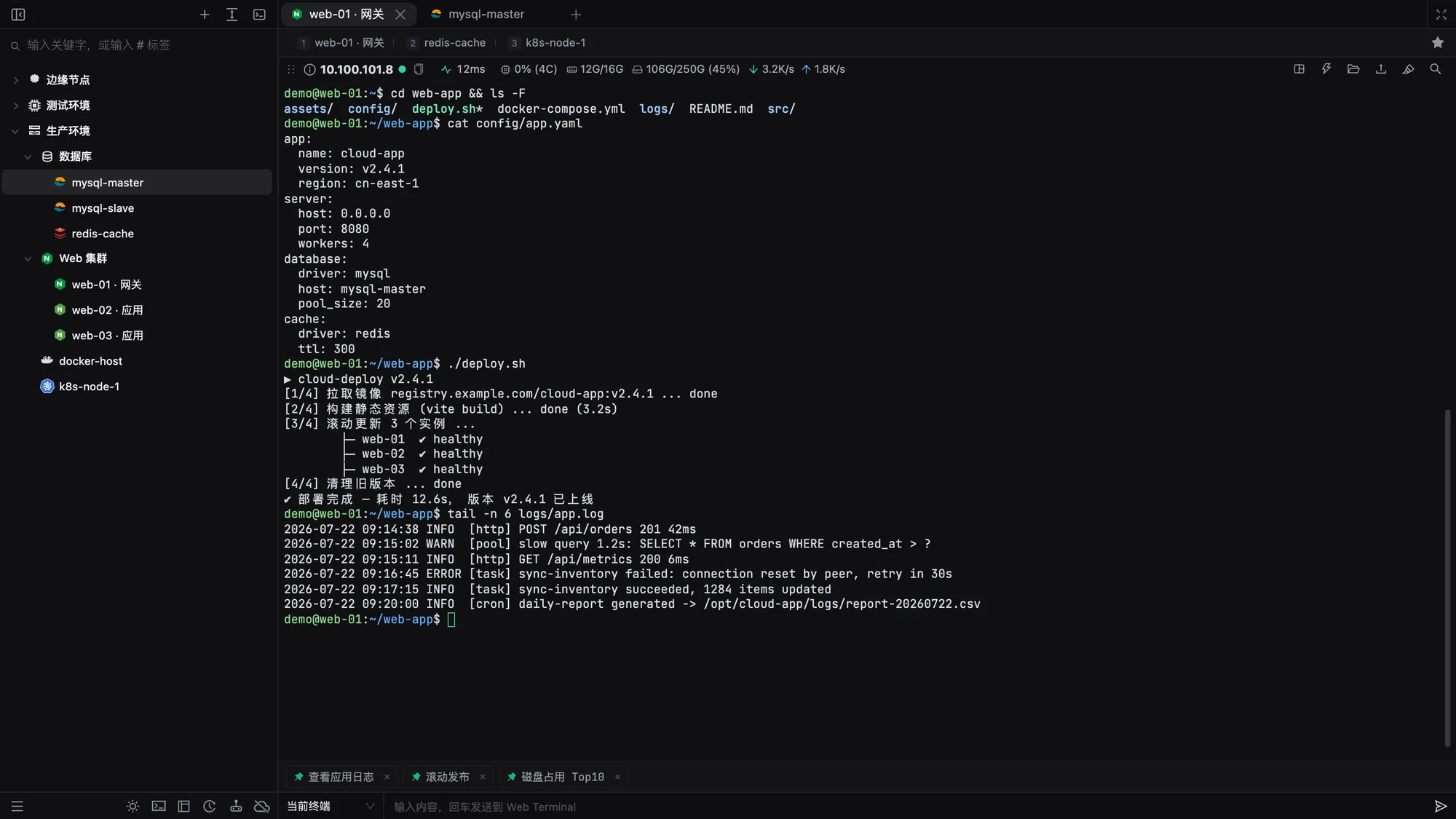Click the 106G/250G (45%) disk indicator
This screenshot has height=819, width=1456.
[685, 69]
